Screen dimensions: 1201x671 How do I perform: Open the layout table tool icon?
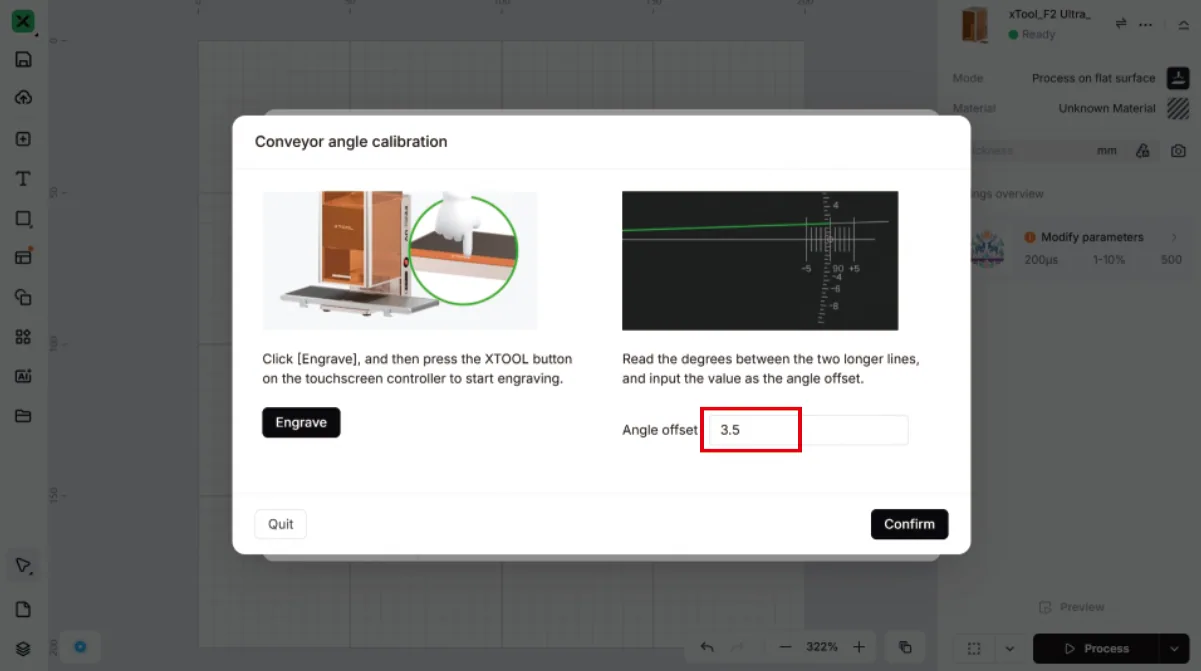(x=23, y=257)
